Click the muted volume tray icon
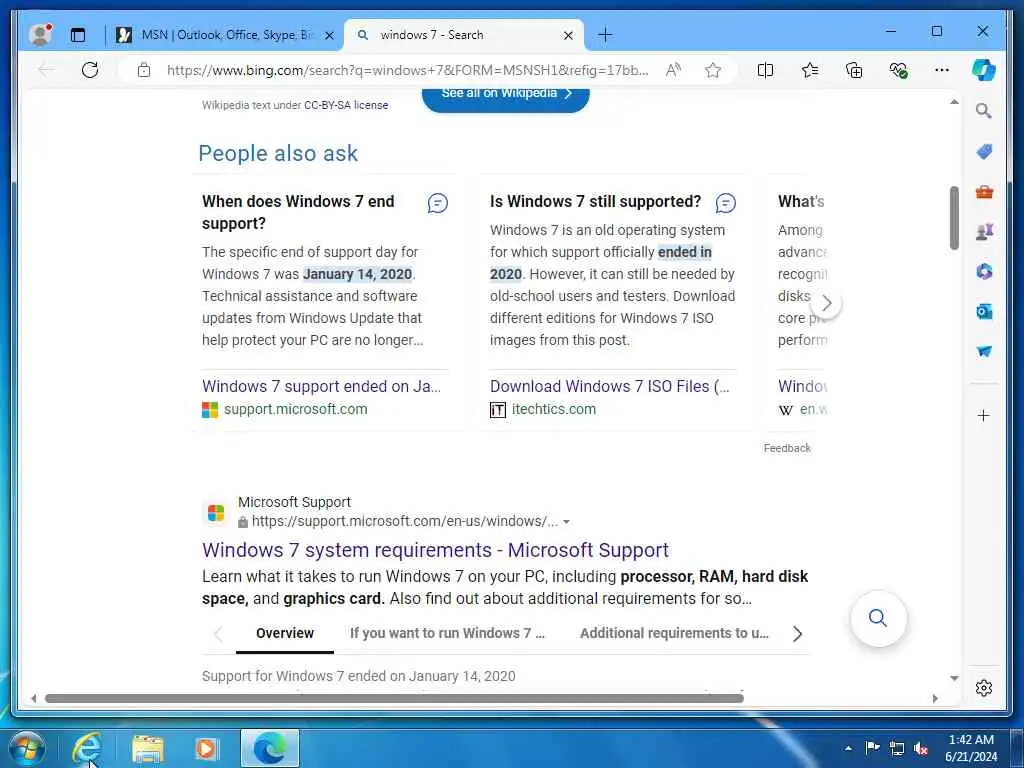The height and width of the screenshot is (768, 1024). pos(921,748)
